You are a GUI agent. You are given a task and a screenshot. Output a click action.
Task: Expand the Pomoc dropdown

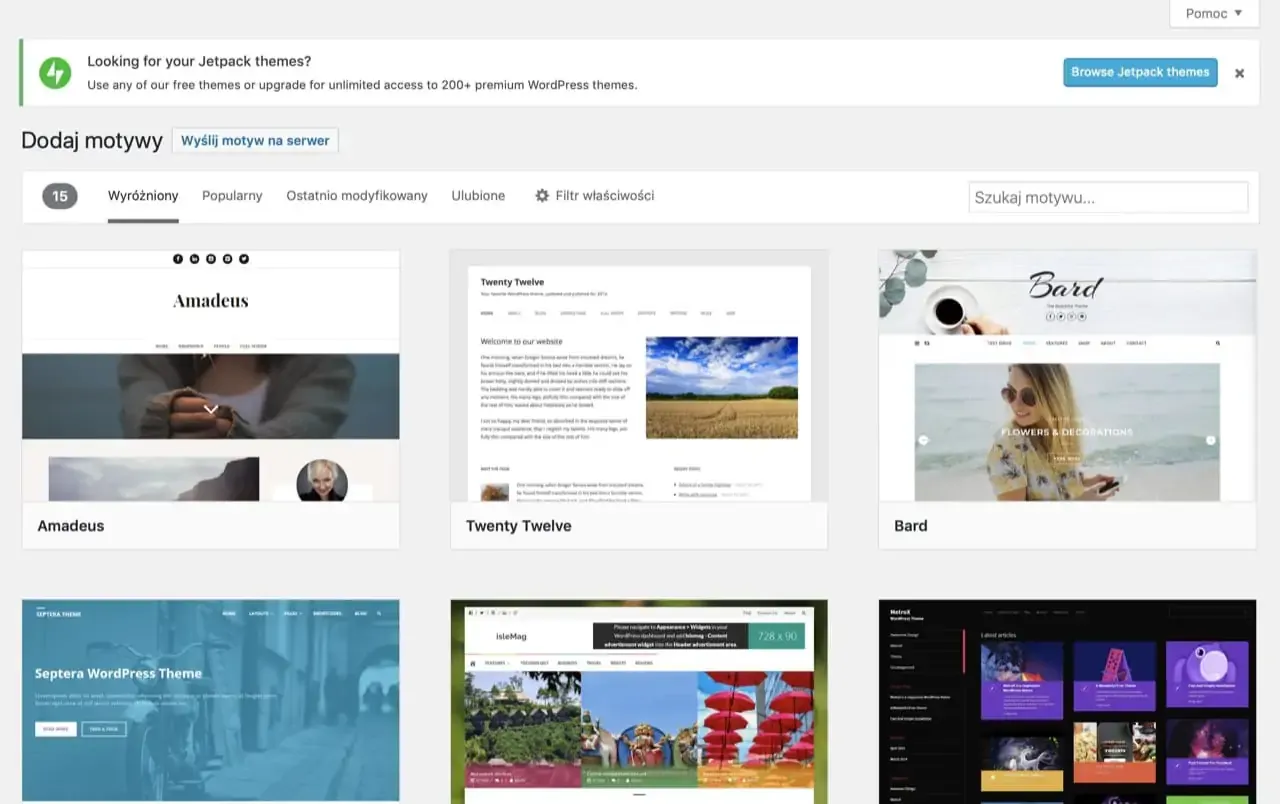point(1213,13)
